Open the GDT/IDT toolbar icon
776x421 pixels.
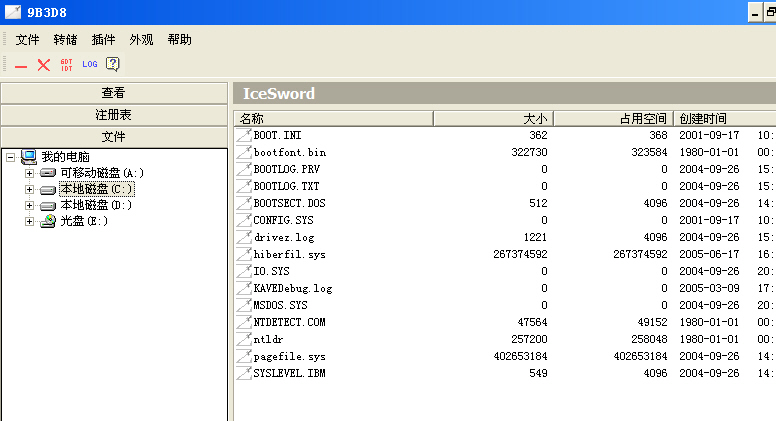[x=66, y=65]
